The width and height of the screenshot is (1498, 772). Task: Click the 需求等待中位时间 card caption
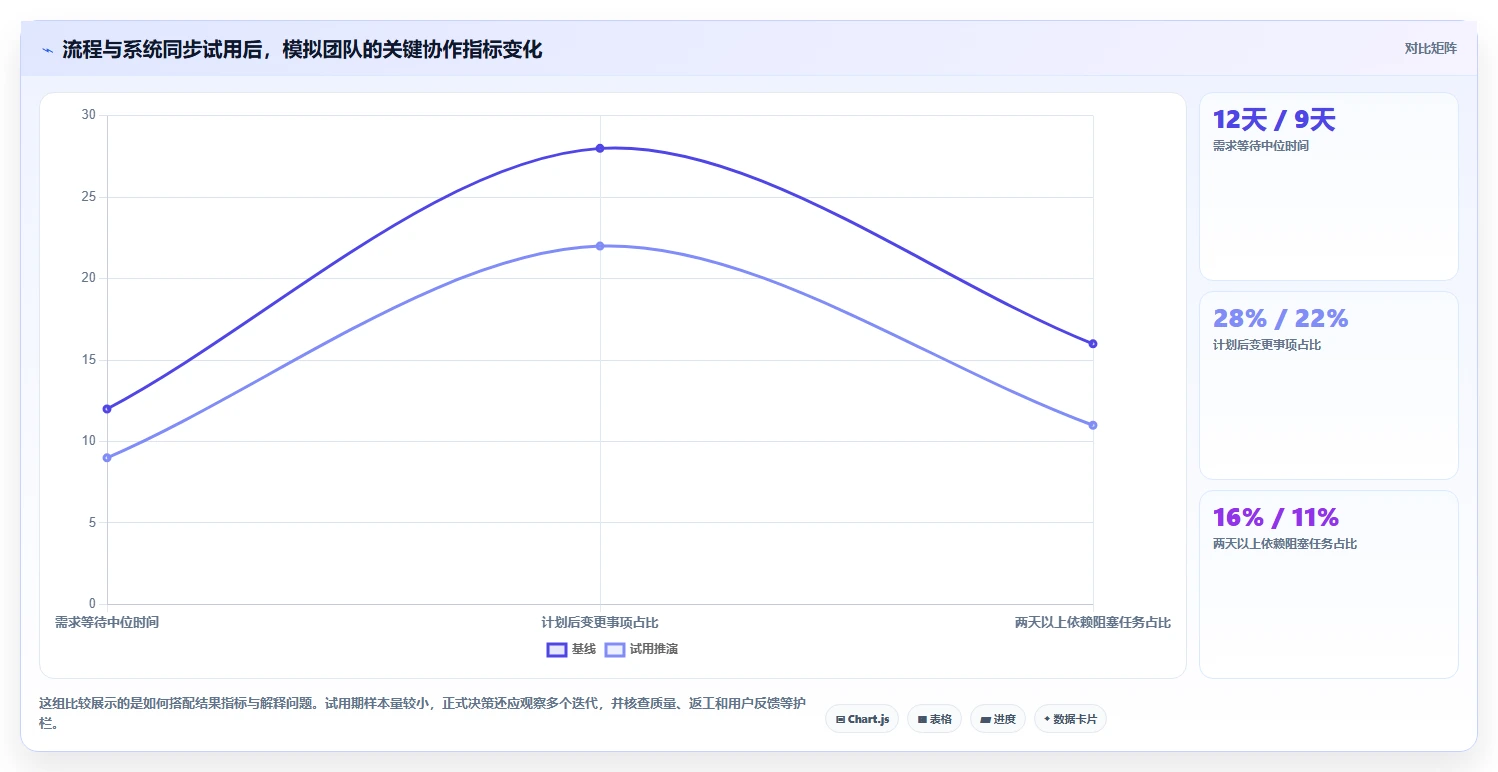pyautogui.click(x=1261, y=146)
